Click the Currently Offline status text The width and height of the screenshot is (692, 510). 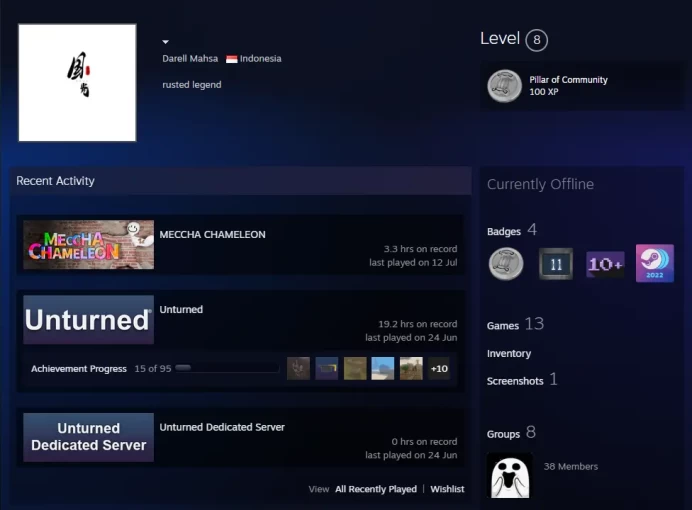pyautogui.click(x=540, y=184)
